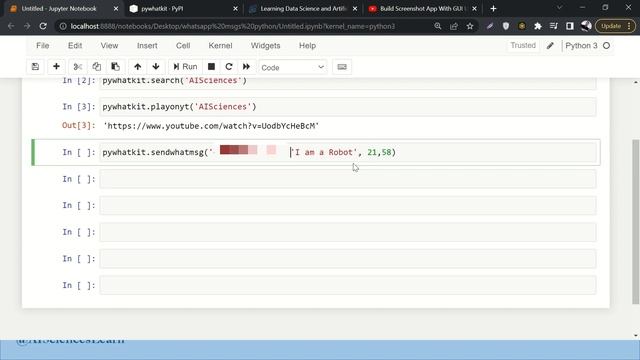Copy selected cells icon
Viewport: 640px width, 360px height.
click(96, 67)
